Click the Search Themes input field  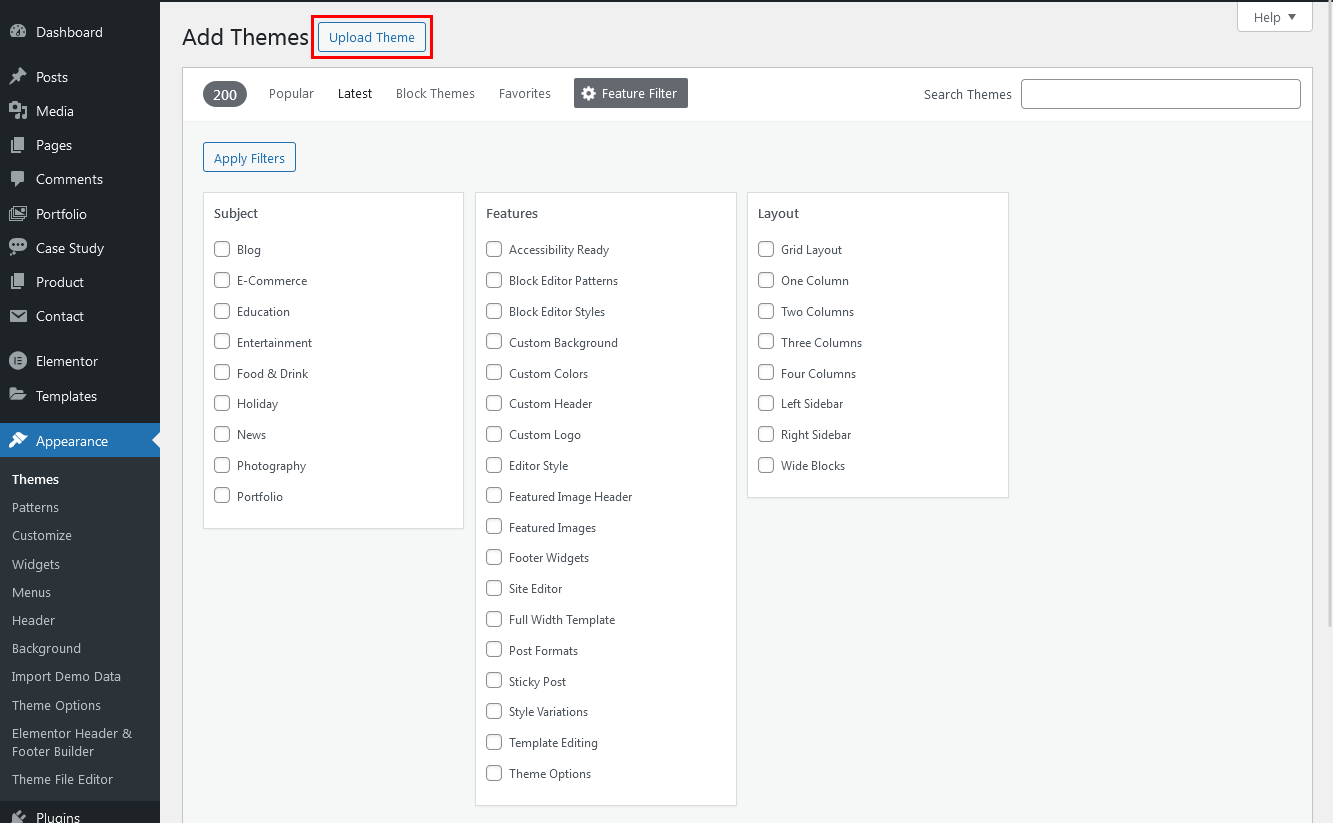[x=1160, y=94]
